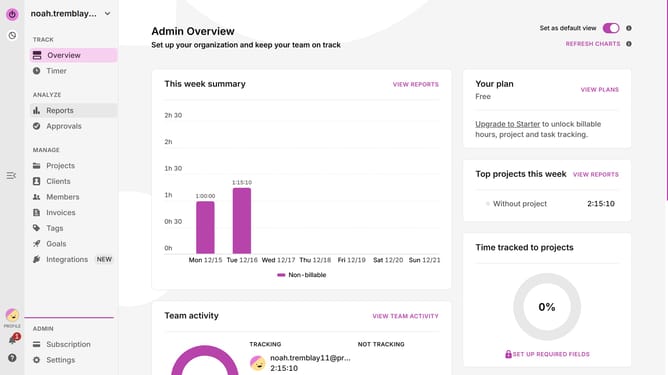Click Refresh Charts button
Screen dimensions: 668x375
(593, 44)
